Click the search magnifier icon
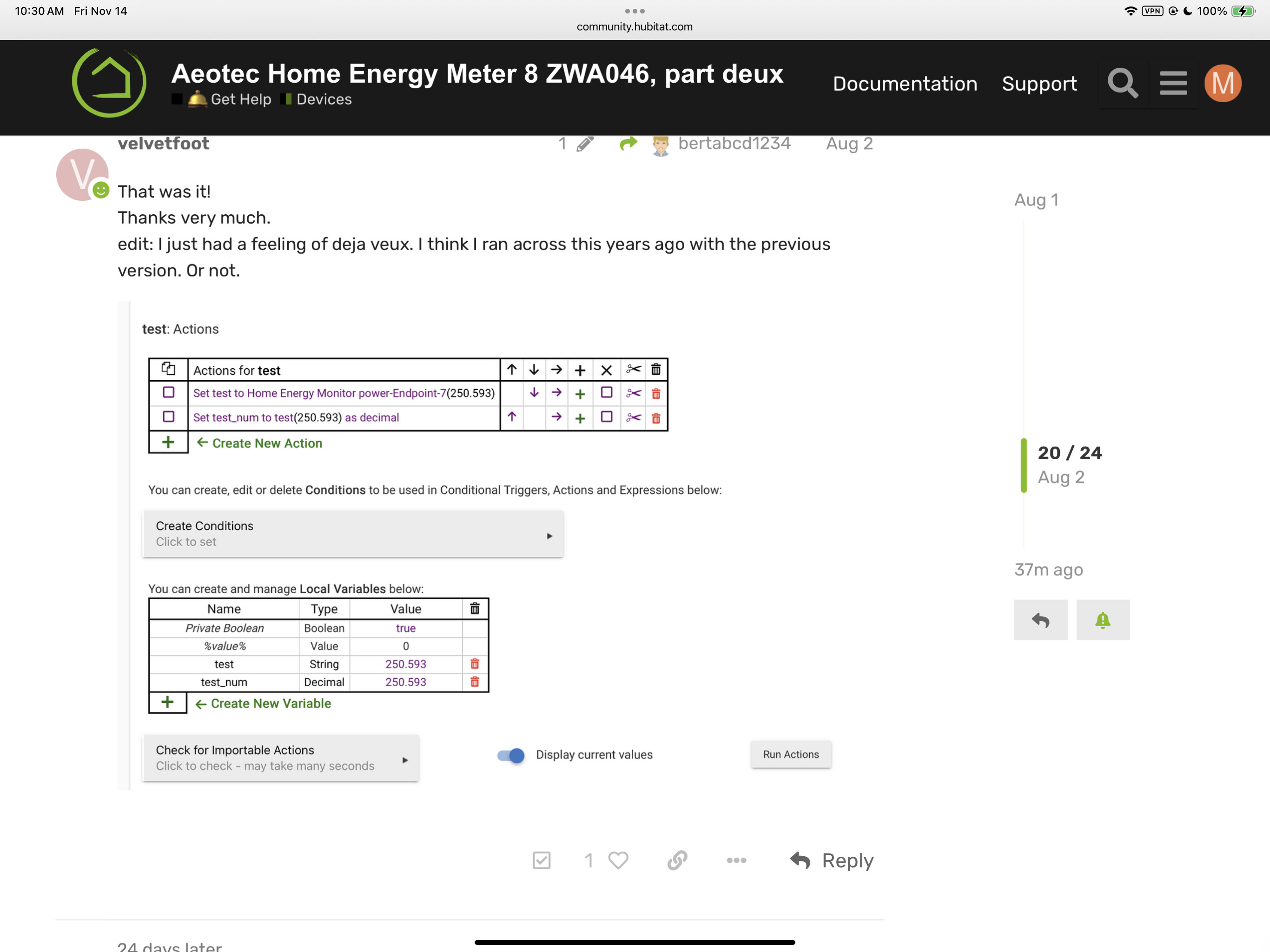Image resolution: width=1270 pixels, height=952 pixels. point(1123,84)
